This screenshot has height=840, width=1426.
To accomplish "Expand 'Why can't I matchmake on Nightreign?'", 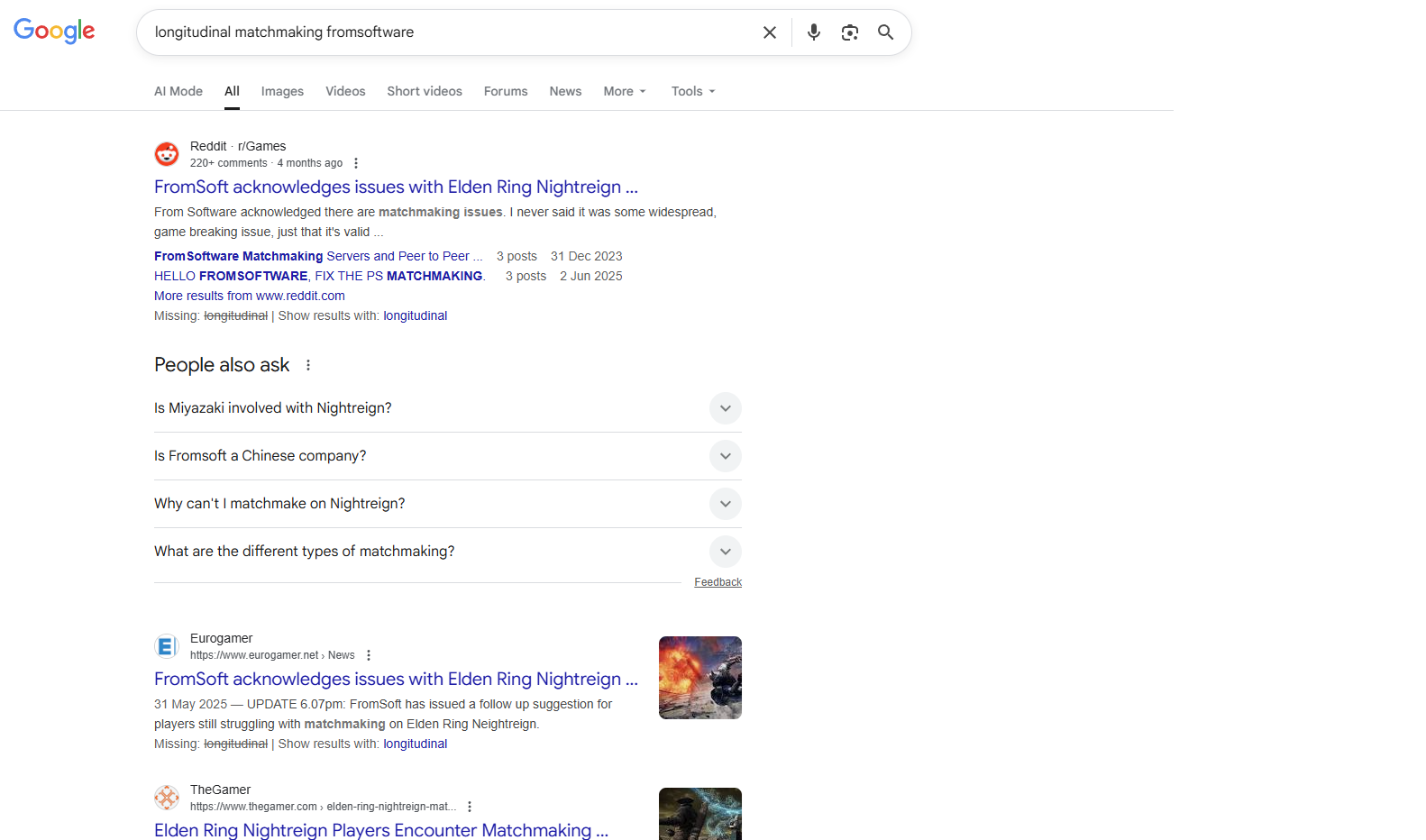I will tap(448, 504).
